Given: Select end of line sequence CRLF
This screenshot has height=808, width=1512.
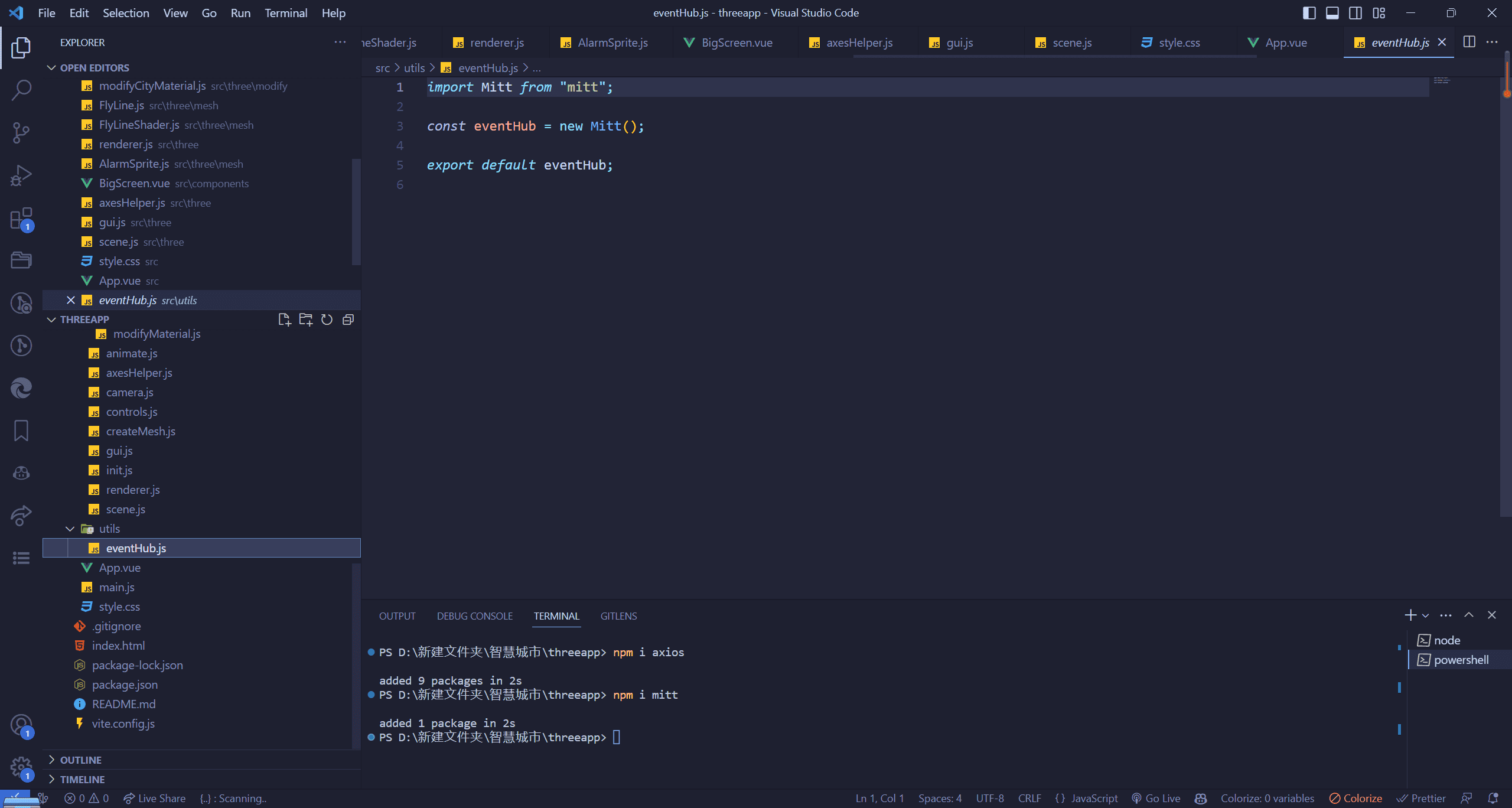Looking at the screenshot, I should coord(1029,799).
